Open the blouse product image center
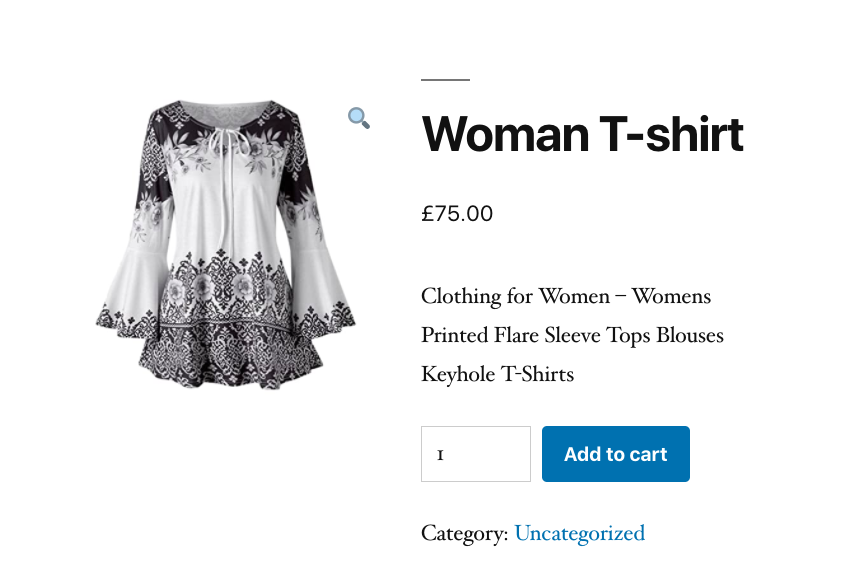849x581 pixels. point(225,245)
